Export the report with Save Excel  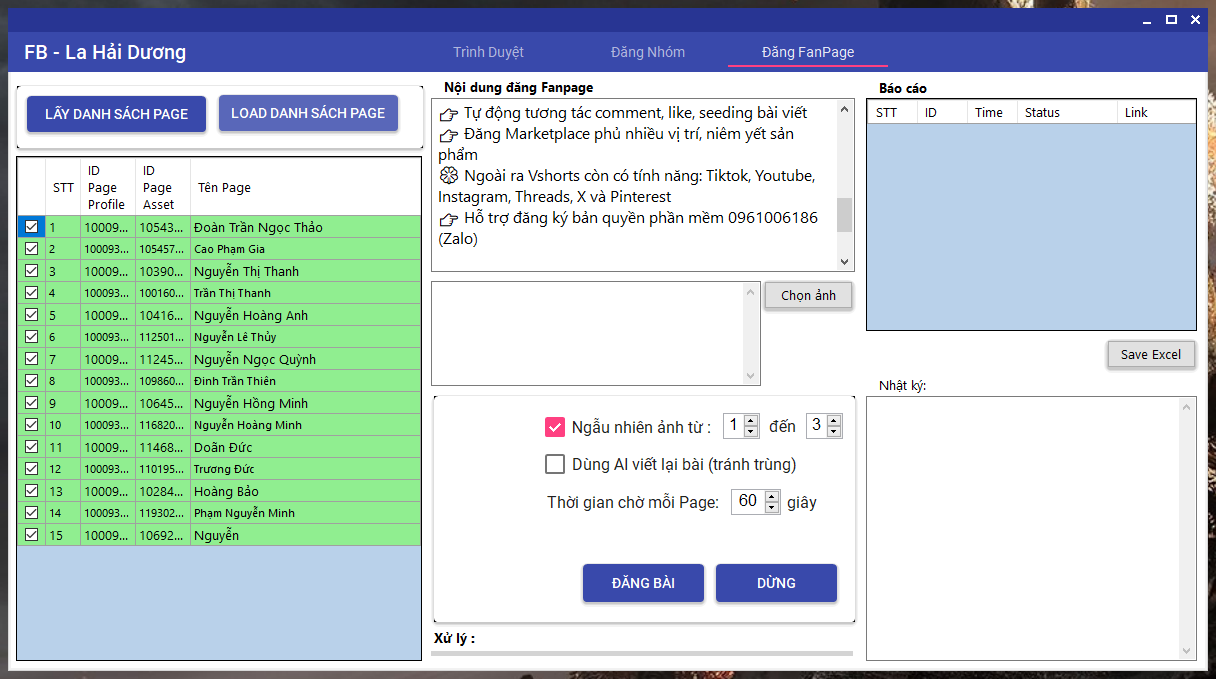pos(1150,354)
